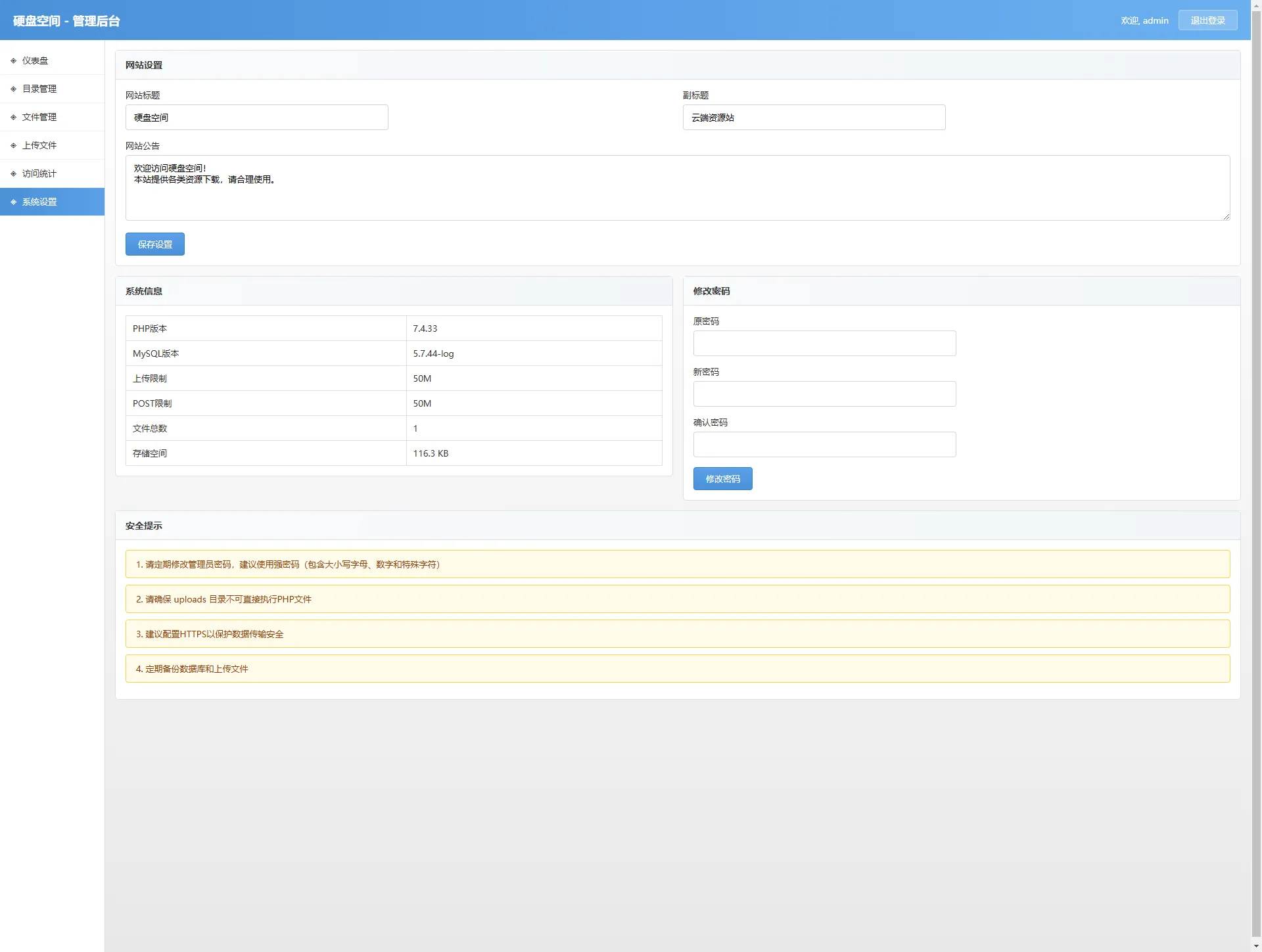Click the diamond icon beside 目录管理
The image size is (1262, 952).
13,89
